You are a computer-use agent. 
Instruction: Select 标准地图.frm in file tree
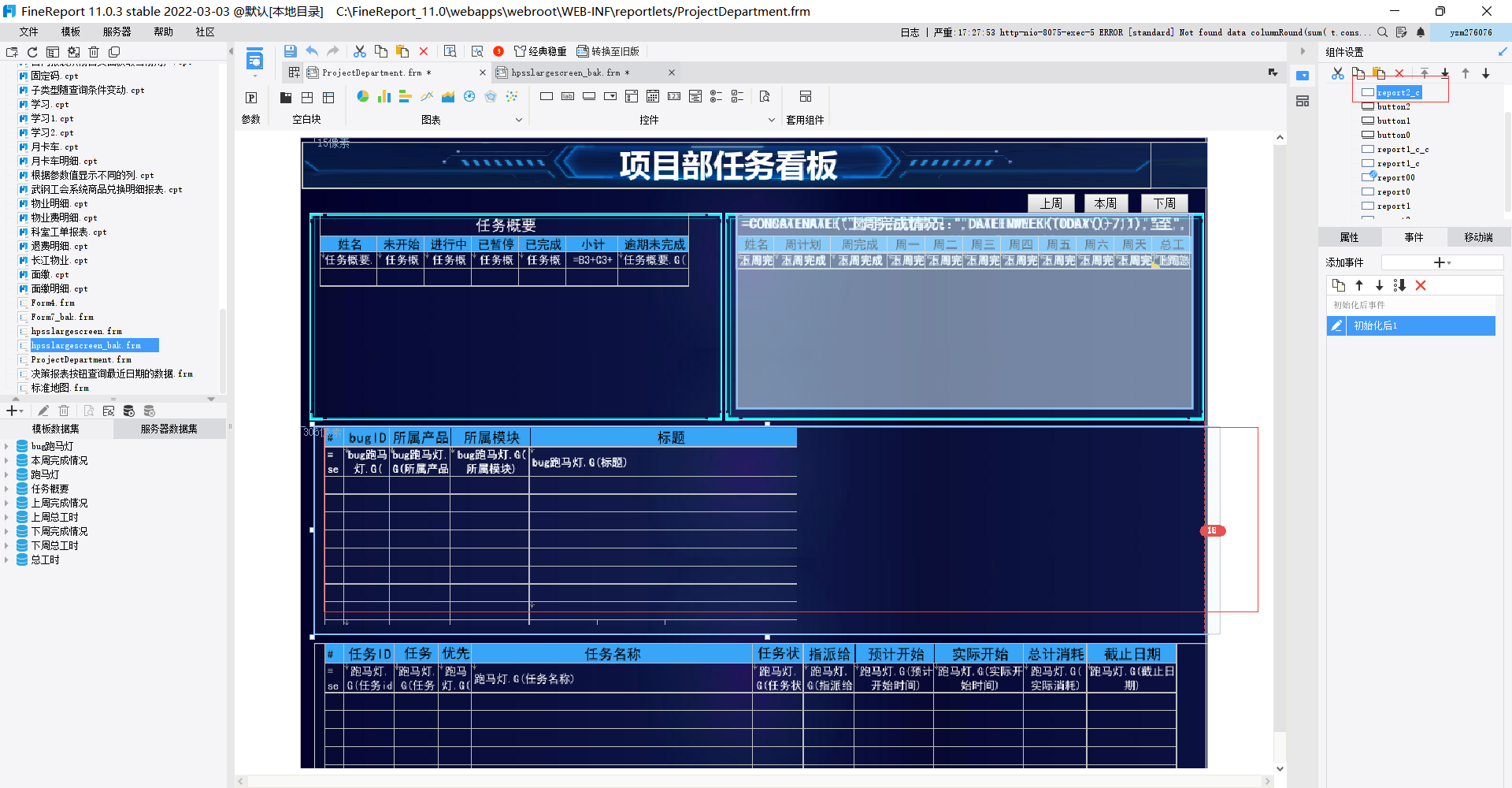(60, 388)
